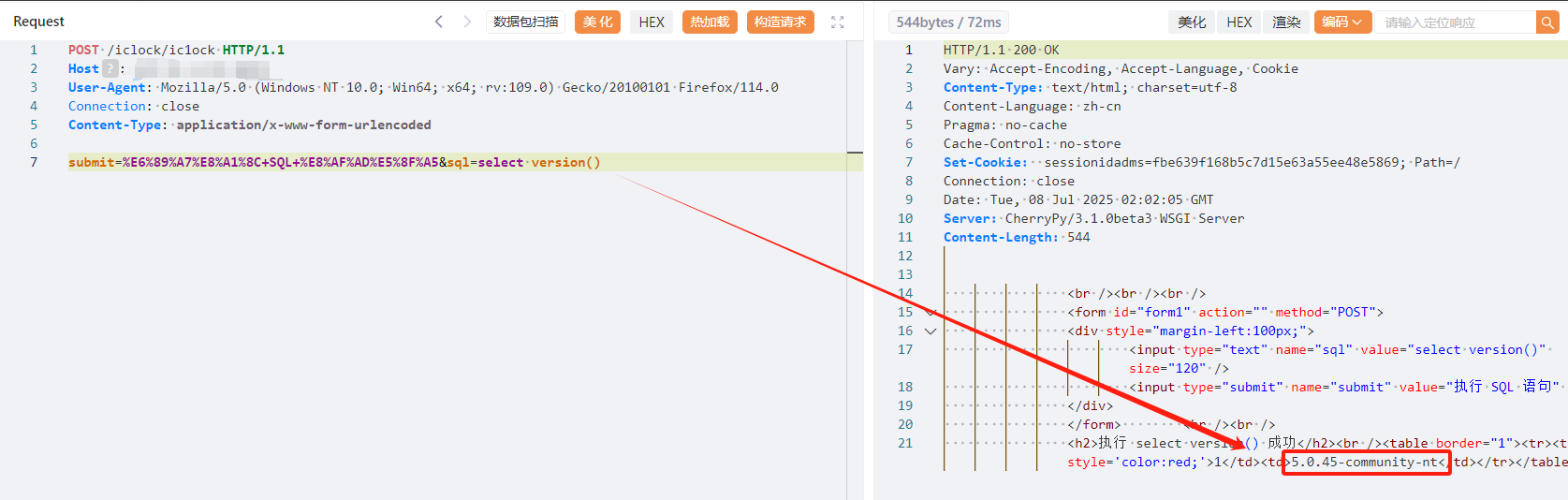Collapse the div tag at line 16
Screen dimensions: 1568x500
coord(931,331)
